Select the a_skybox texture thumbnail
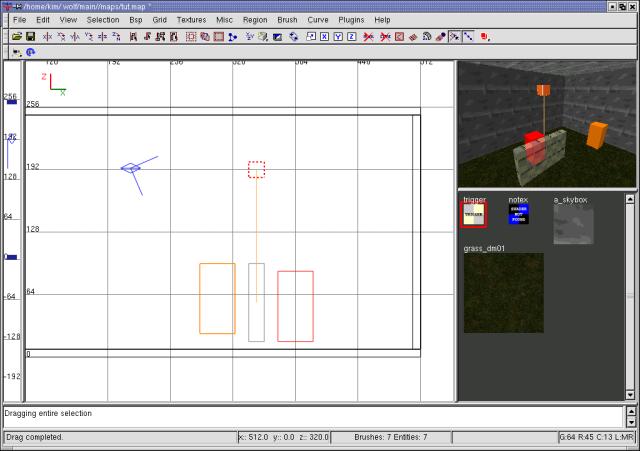640x451 pixels. (573, 225)
